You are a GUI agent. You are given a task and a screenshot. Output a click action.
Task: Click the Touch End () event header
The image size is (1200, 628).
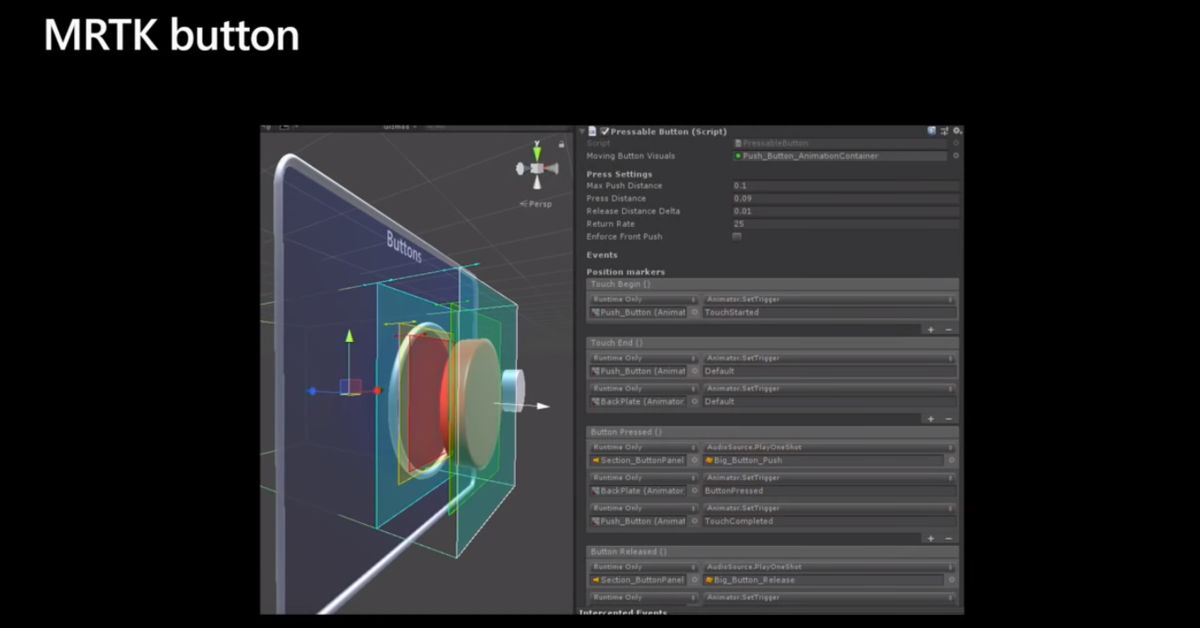coord(772,343)
